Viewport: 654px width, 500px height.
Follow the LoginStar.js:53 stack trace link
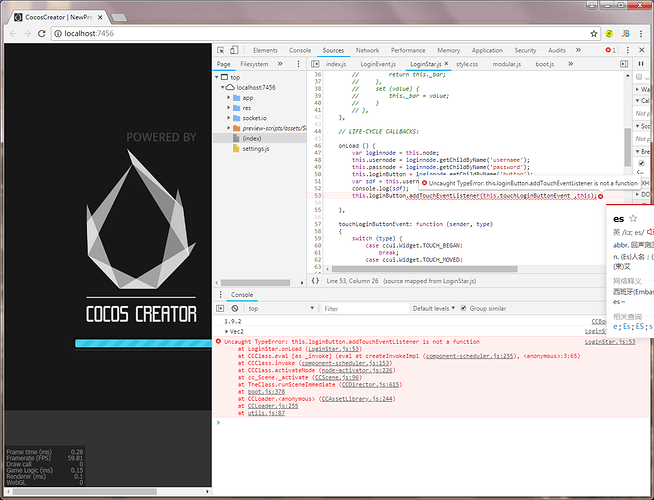click(335, 349)
